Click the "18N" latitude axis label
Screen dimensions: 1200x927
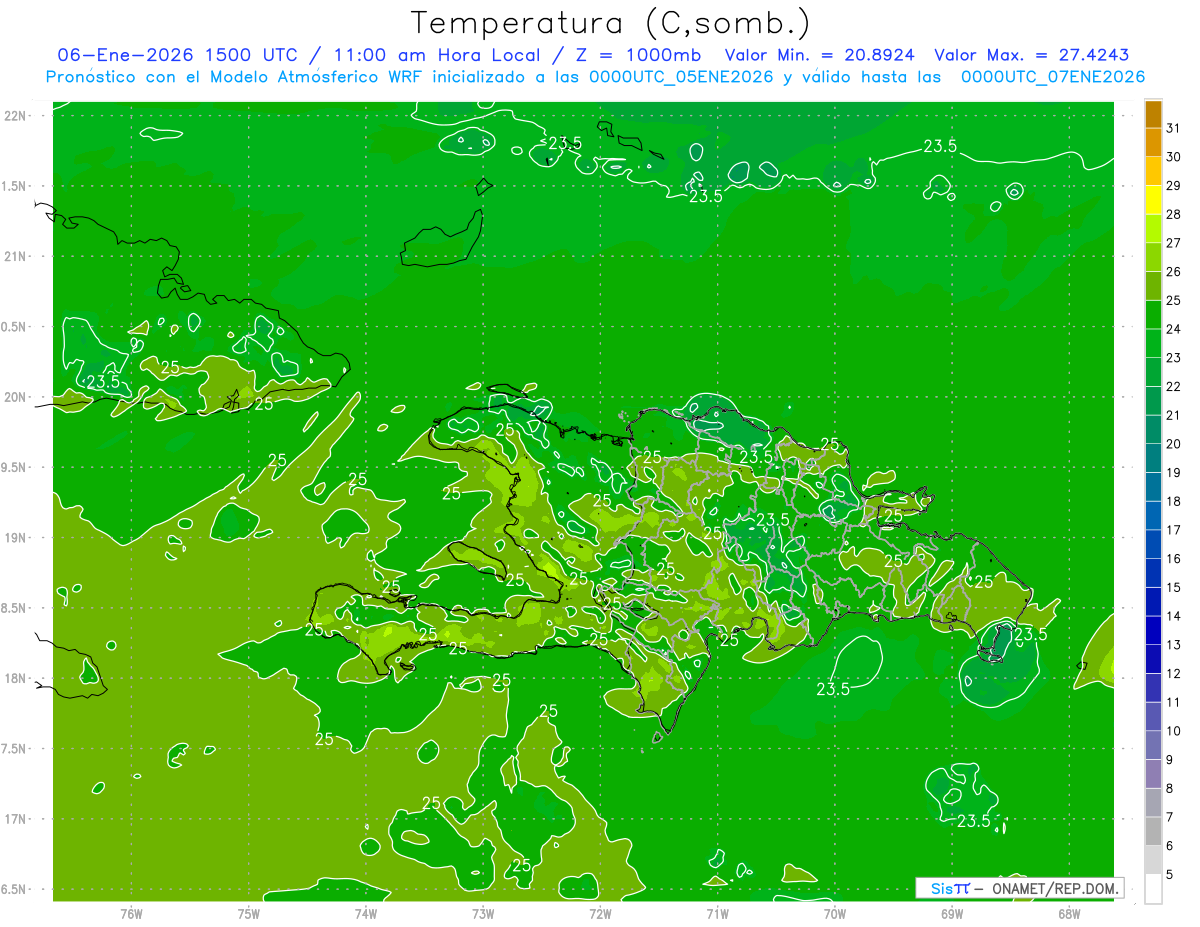17,678
